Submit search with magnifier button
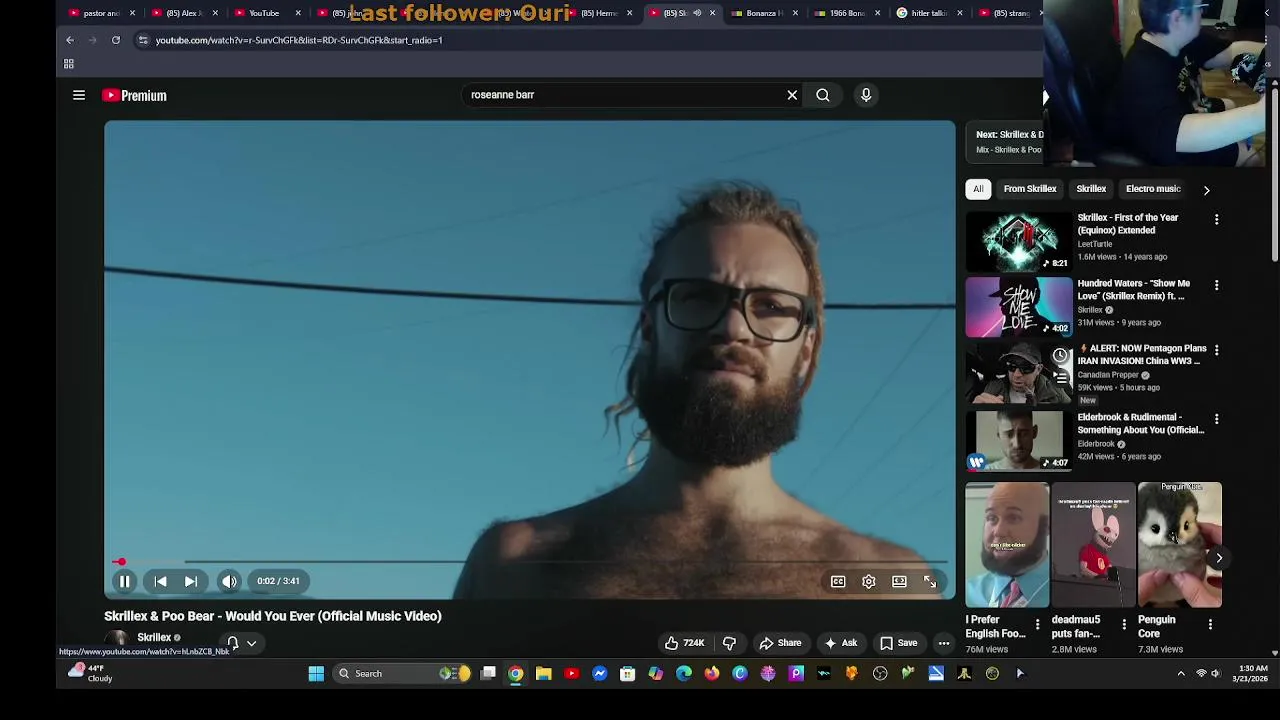The width and height of the screenshot is (1280, 720). coord(823,95)
